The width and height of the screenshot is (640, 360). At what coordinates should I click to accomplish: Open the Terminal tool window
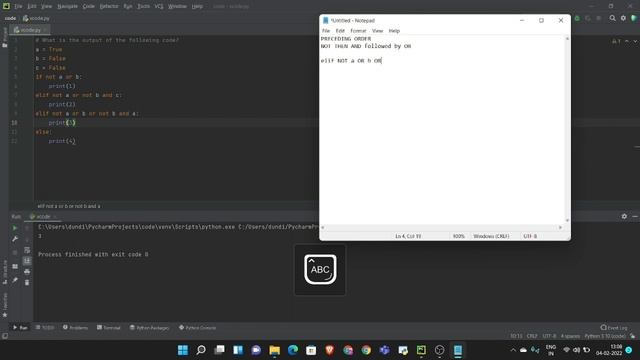click(109, 327)
